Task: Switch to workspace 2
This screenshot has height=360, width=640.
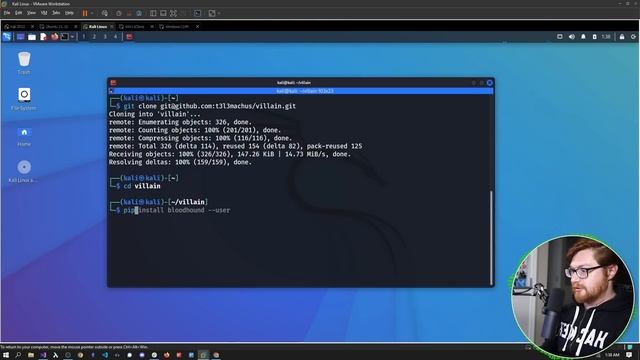Action: tap(94, 37)
